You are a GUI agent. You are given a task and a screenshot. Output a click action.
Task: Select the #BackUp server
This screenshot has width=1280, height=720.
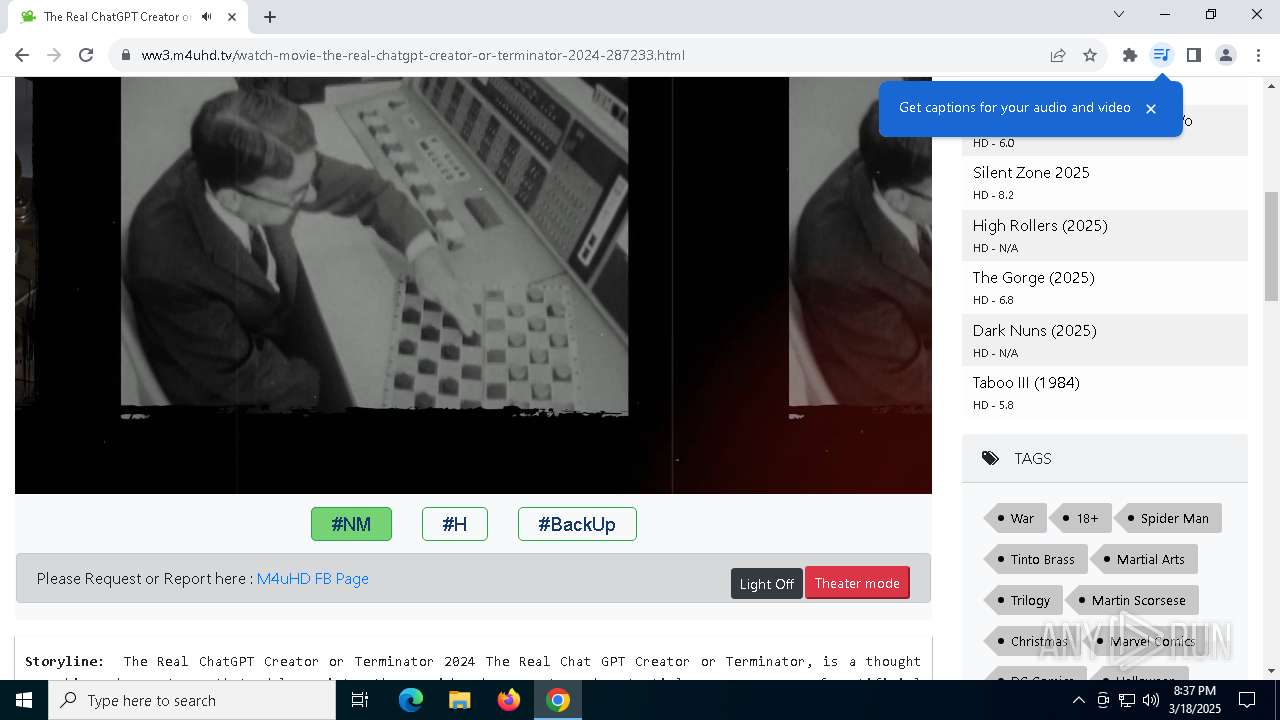[577, 524]
